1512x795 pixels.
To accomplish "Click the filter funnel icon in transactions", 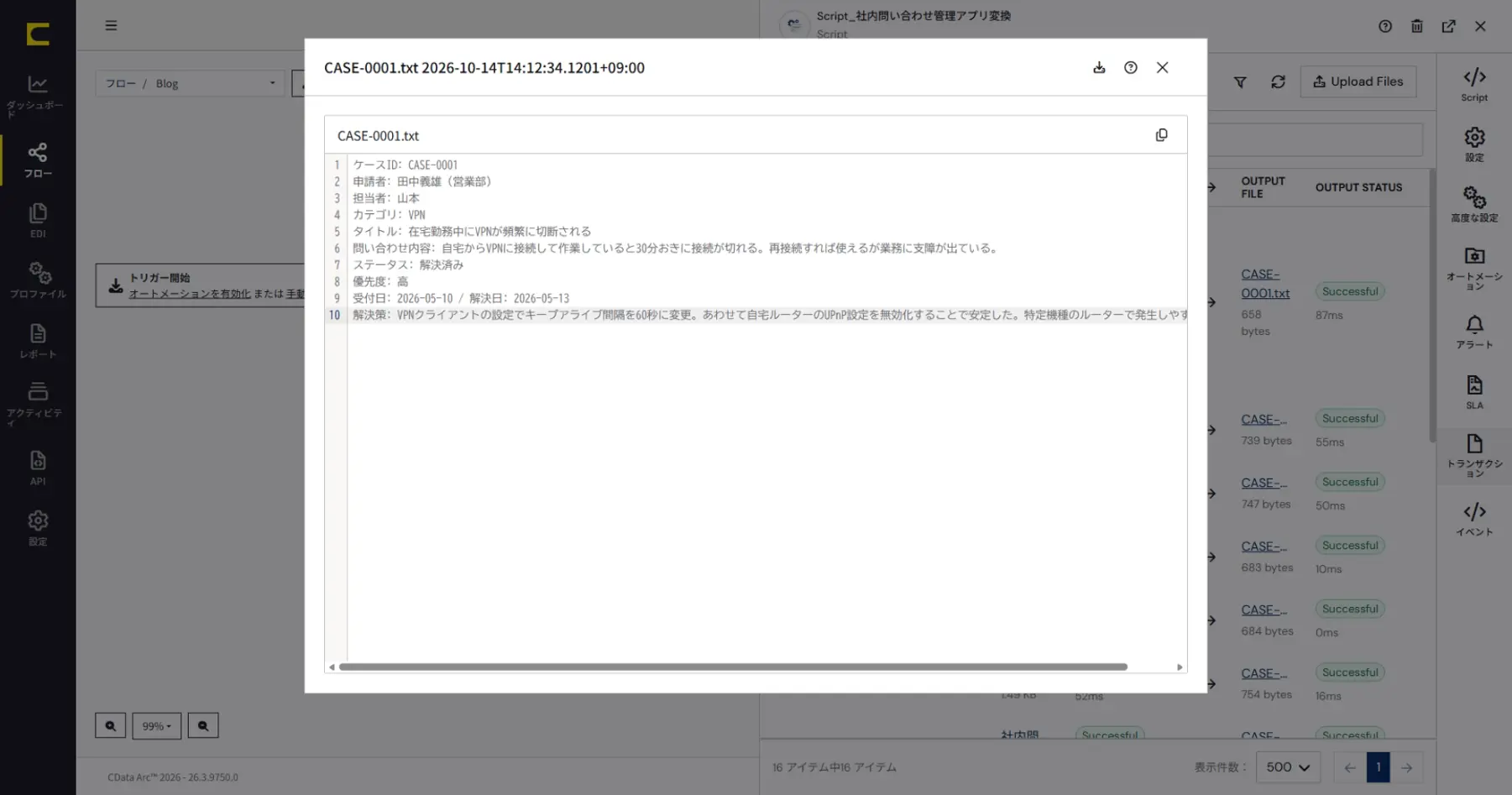I will pyautogui.click(x=1240, y=82).
